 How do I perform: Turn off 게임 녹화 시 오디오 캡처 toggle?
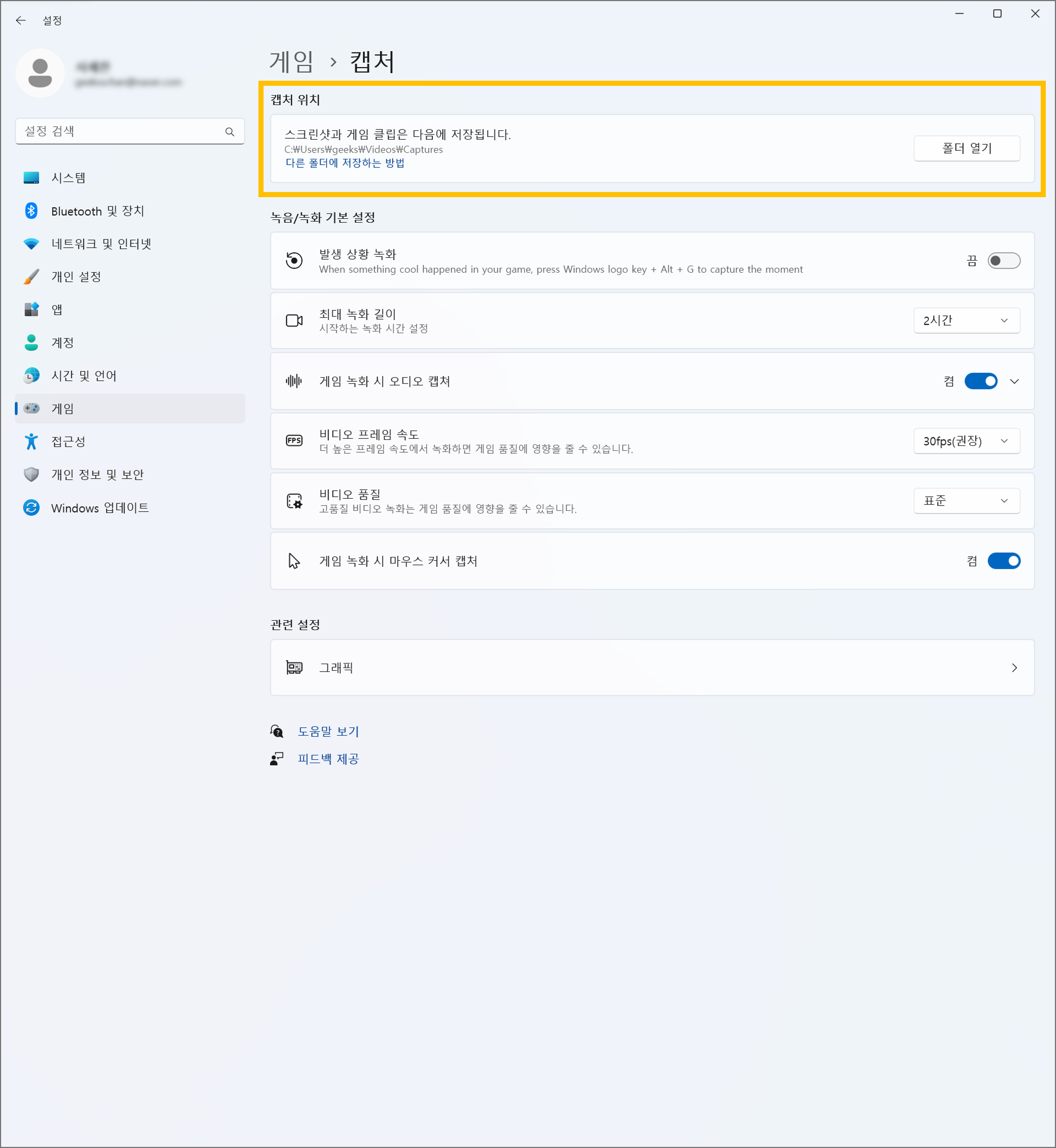tap(980, 381)
